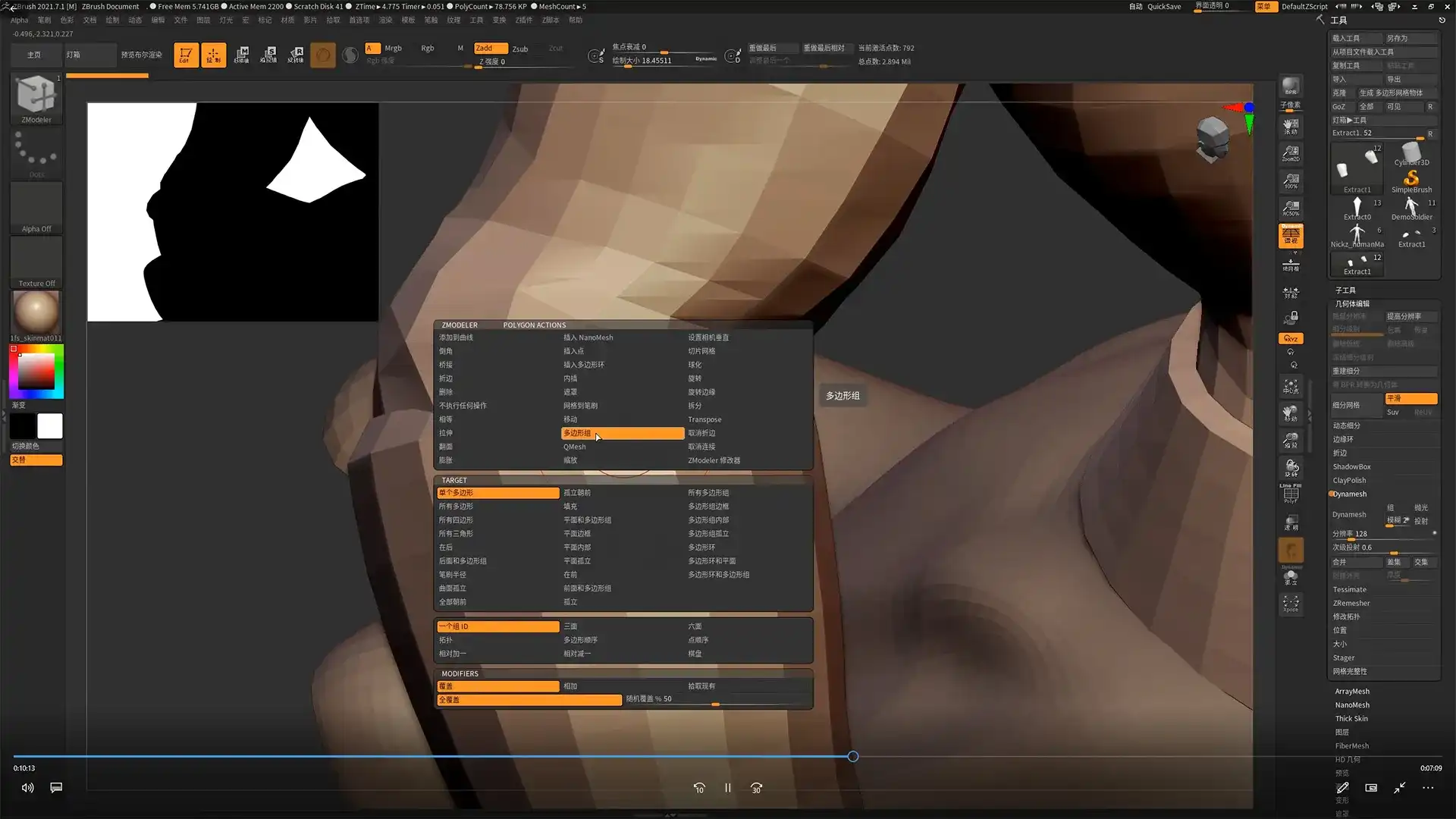Click the Zoom2D icon
This screenshot has height=819, width=1456.
click(x=1290, y=153)
